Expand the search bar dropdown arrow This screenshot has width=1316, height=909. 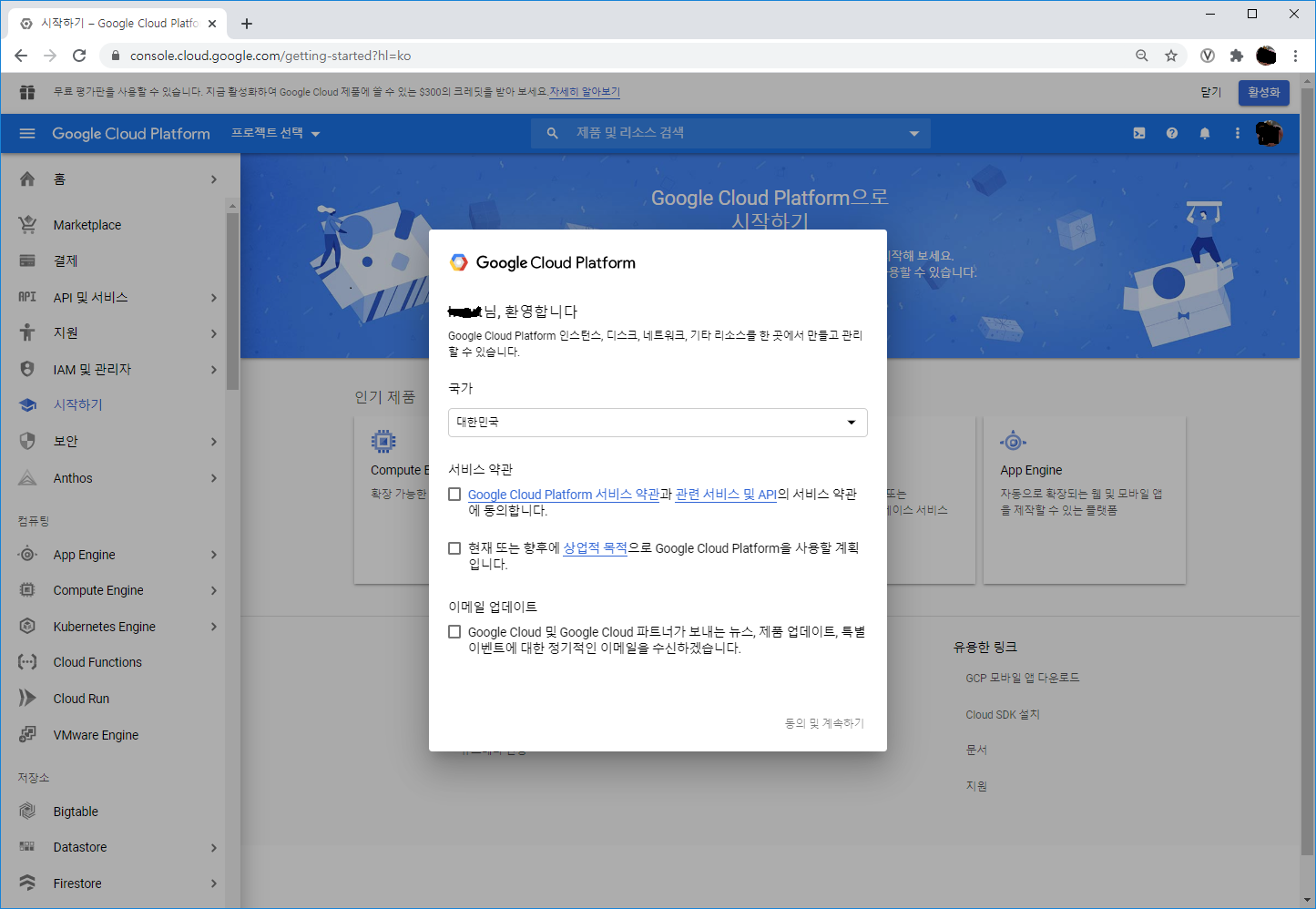click(x=913, y=134)
